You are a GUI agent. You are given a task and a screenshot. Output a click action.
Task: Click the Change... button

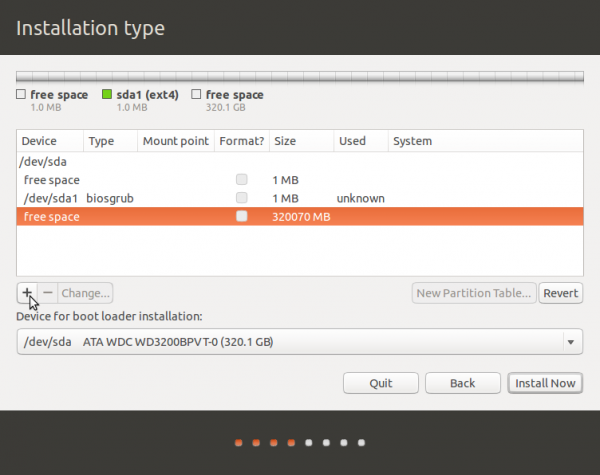click(x=85, y=293)
